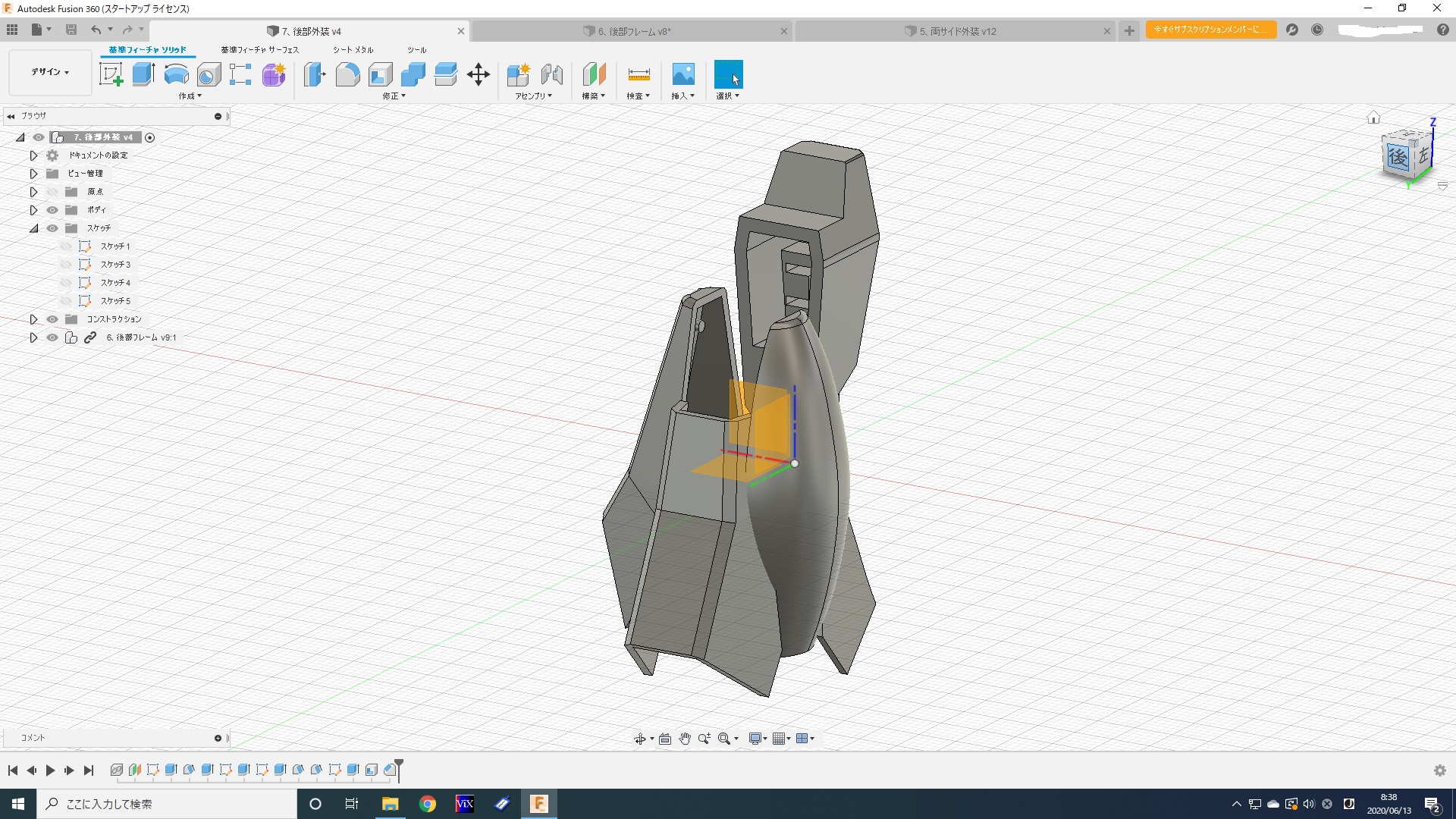1456x819 pixels.
Task: Collapse the スケッチ folder
Action: point(33,228)
